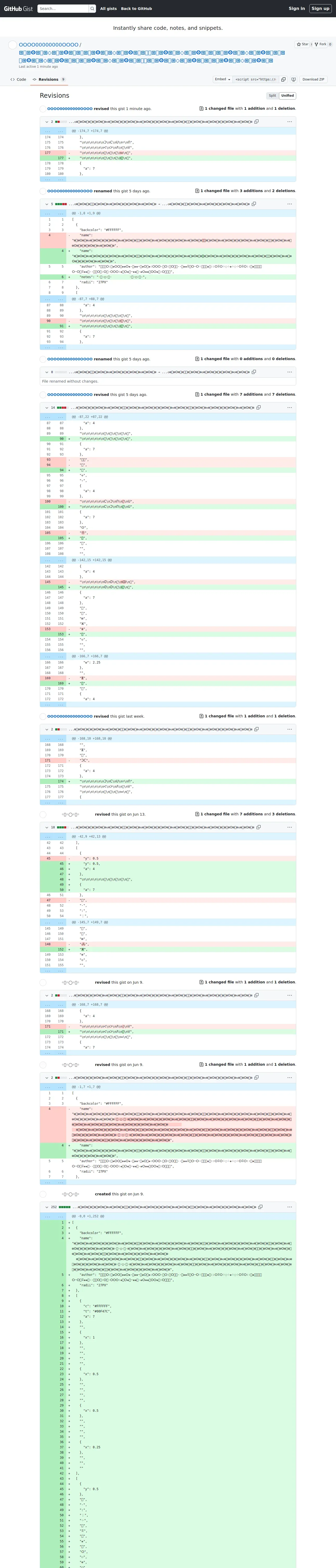336x1568 pixels.
Task: Click Sign in
Action: coord(296,9)
